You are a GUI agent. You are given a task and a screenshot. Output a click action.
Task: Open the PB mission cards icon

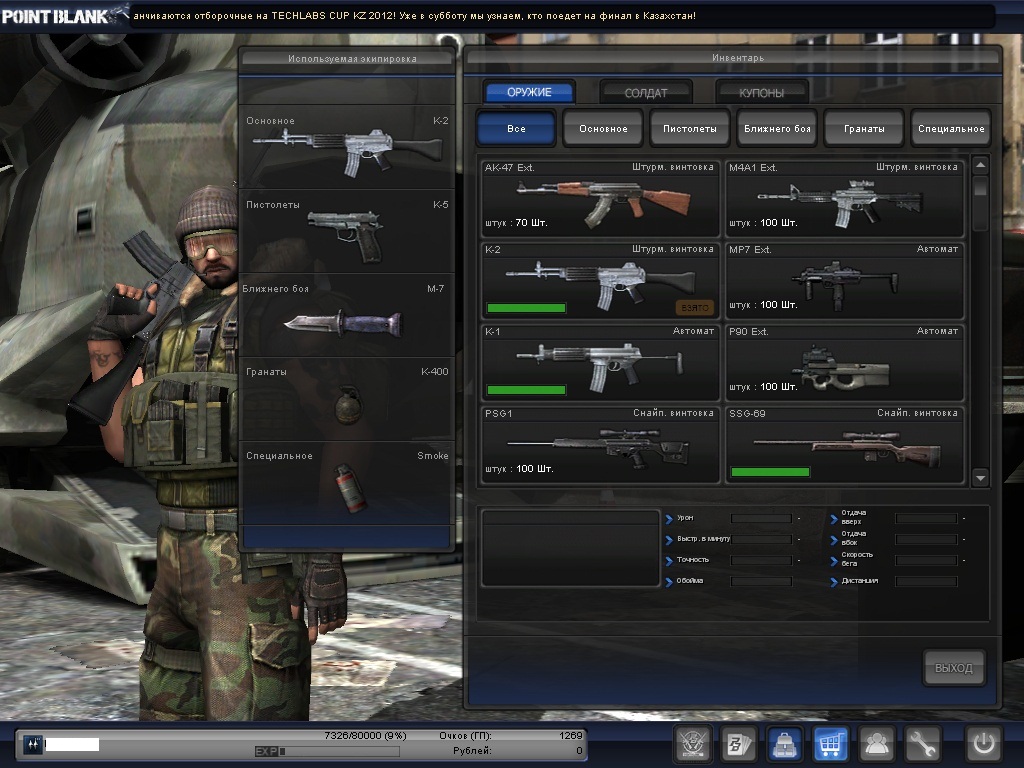[x=738, y=744]
